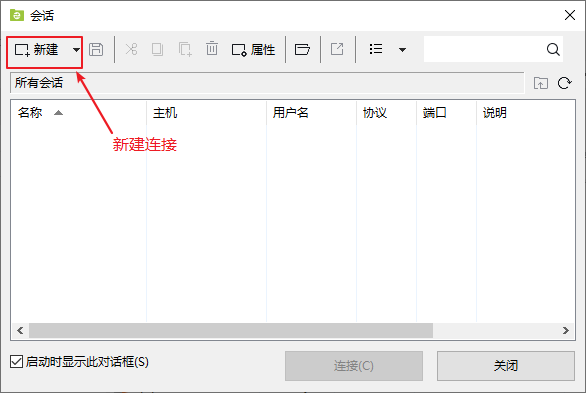This screenshot has width=586, height=393.
Task: Click the 所有会话 path bar
Action: (x=267, y=83)
